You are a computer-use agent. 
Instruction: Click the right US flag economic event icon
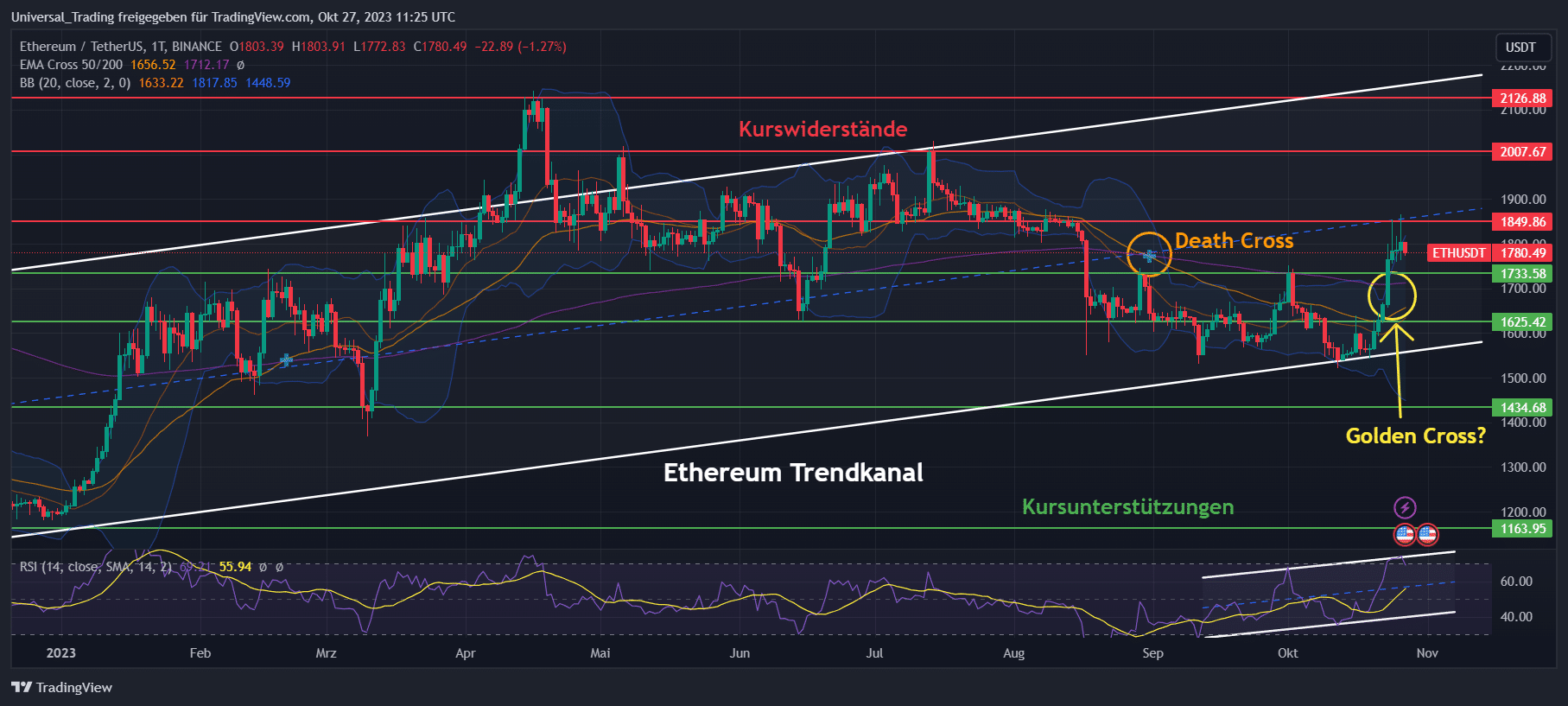pos(1427,535)
